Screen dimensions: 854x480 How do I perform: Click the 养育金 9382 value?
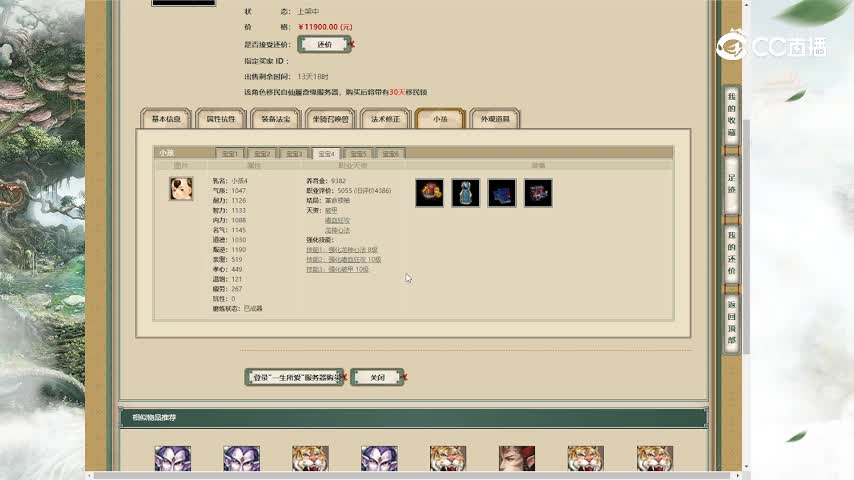(338, 181)
